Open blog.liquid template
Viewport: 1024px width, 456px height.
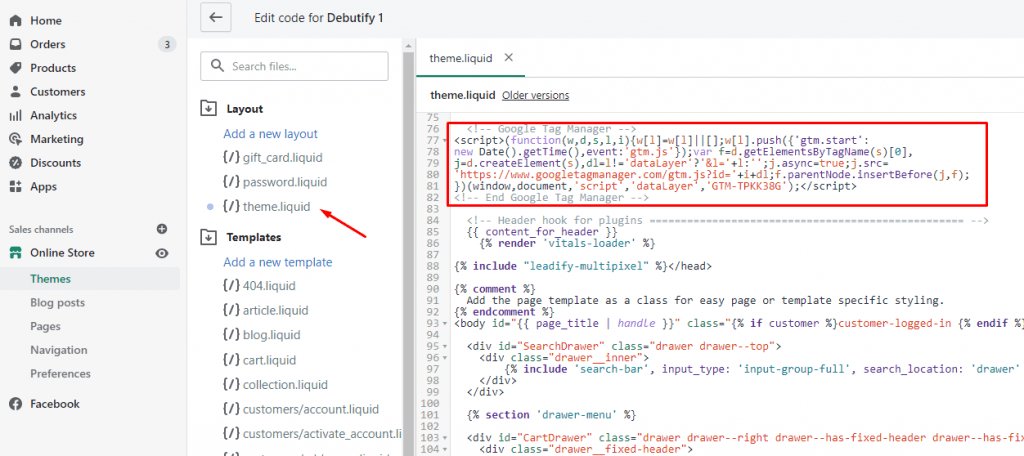tap(261, 335)
